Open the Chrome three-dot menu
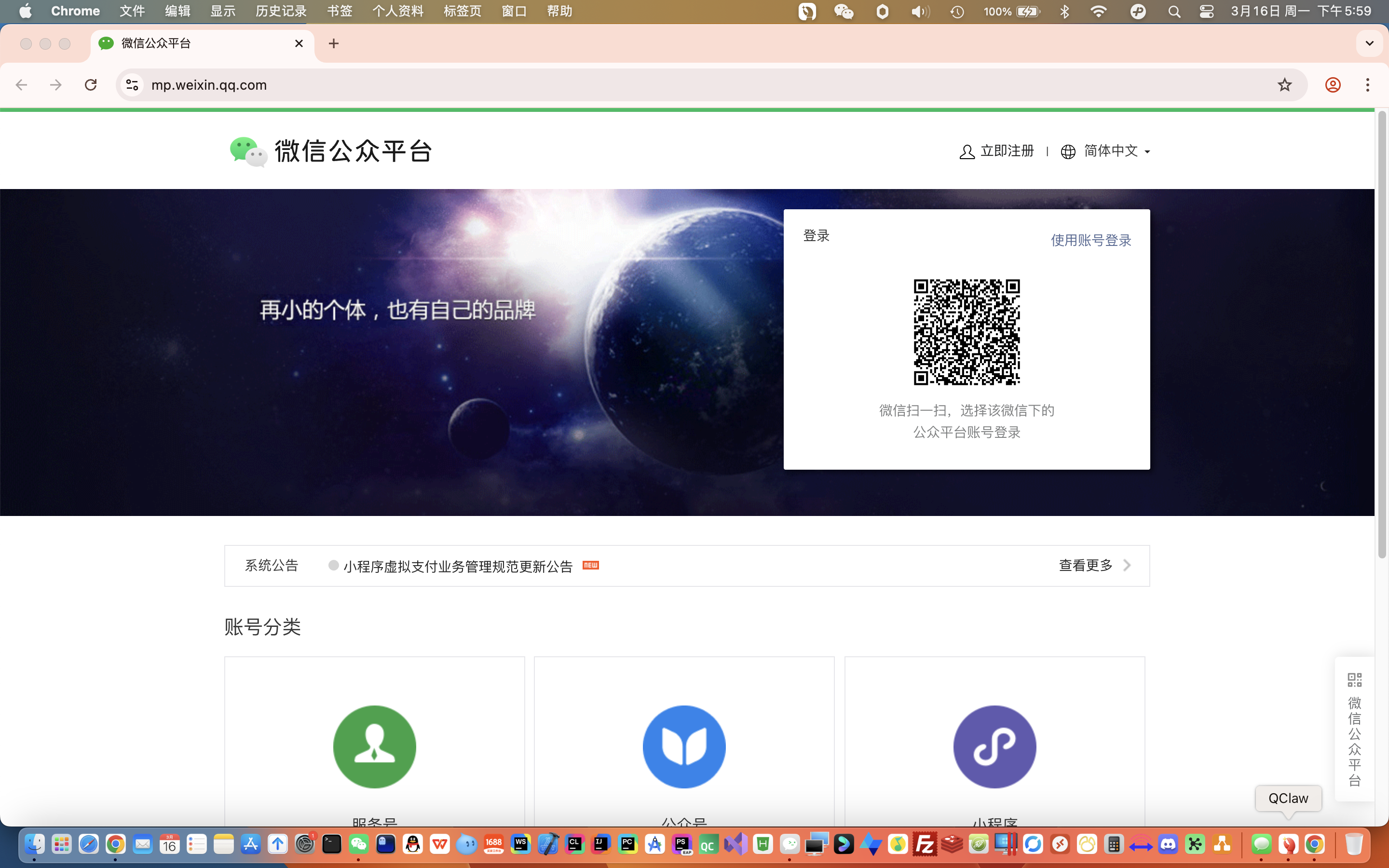Screen dimensions: 1389x868 click(x=1367, y=85)
